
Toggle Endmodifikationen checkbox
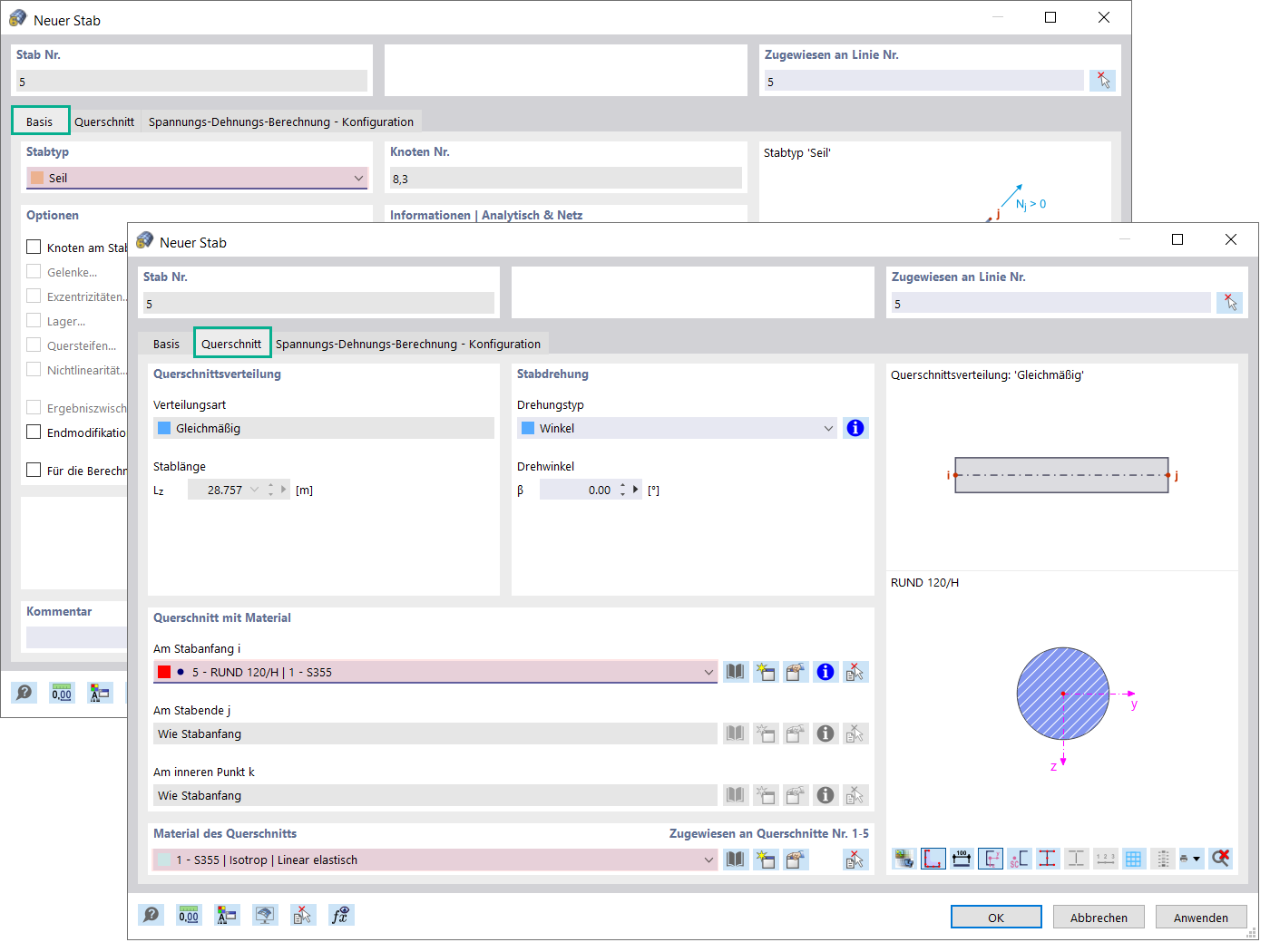tap(34, 432)
